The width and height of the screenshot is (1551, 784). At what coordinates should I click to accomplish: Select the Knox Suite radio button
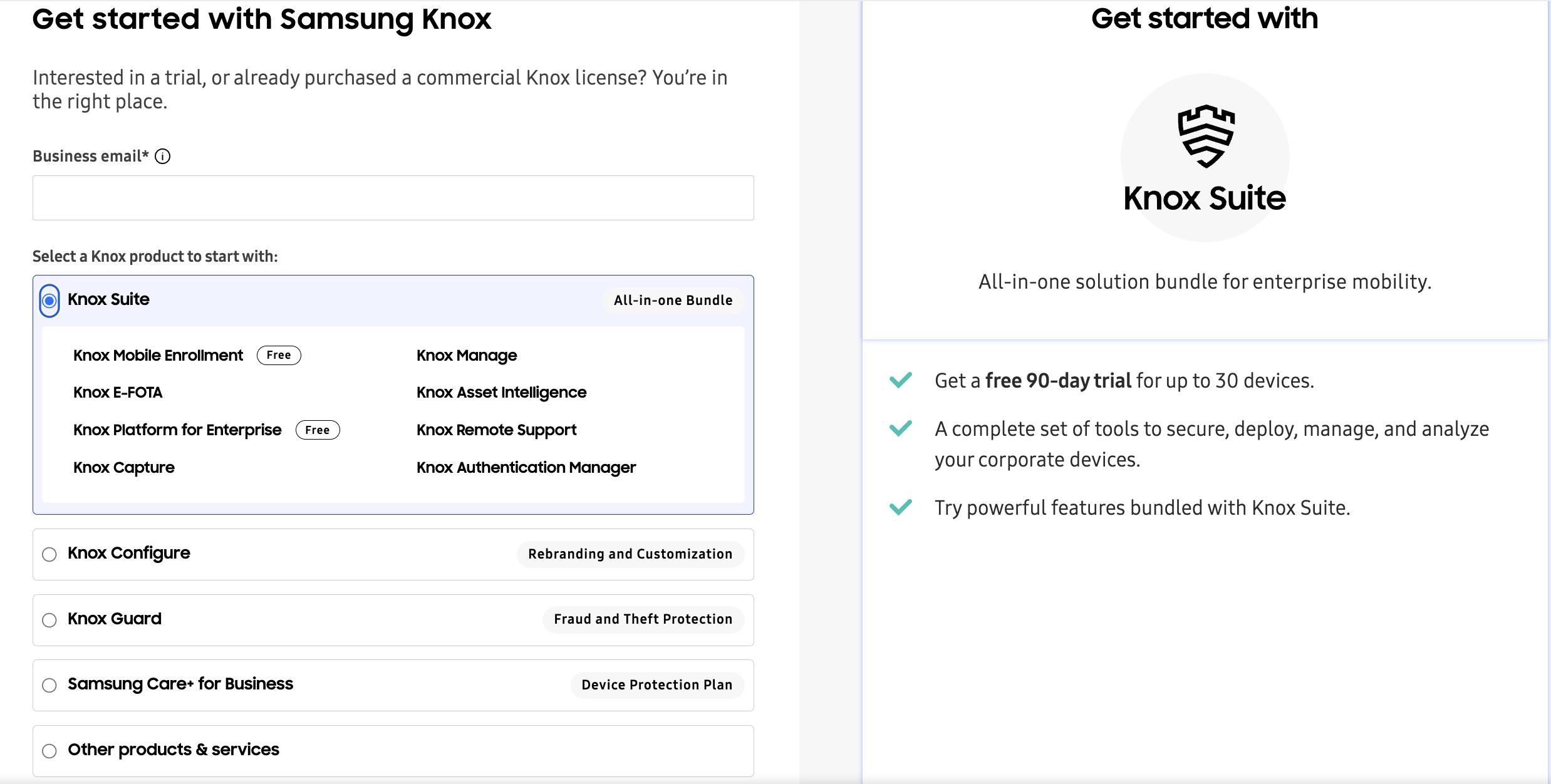pyautogui.click(x=49, y=301)
